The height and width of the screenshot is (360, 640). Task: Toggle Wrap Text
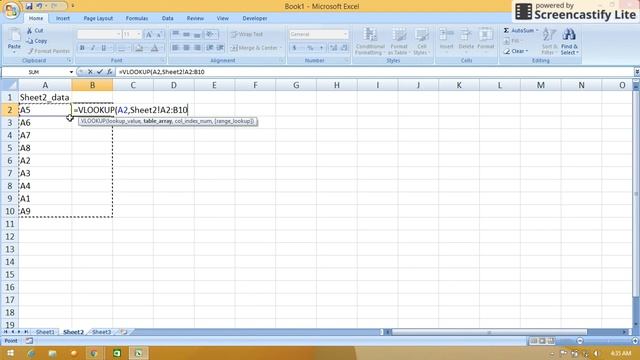click(x=247, y=34)
